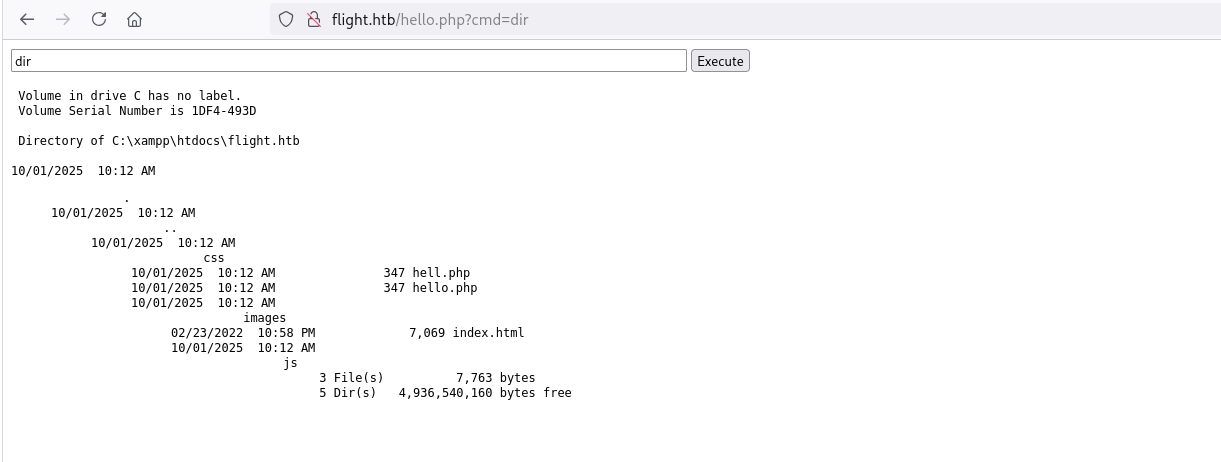
Task: Go back to the previous page
Action: pos(27,19)
